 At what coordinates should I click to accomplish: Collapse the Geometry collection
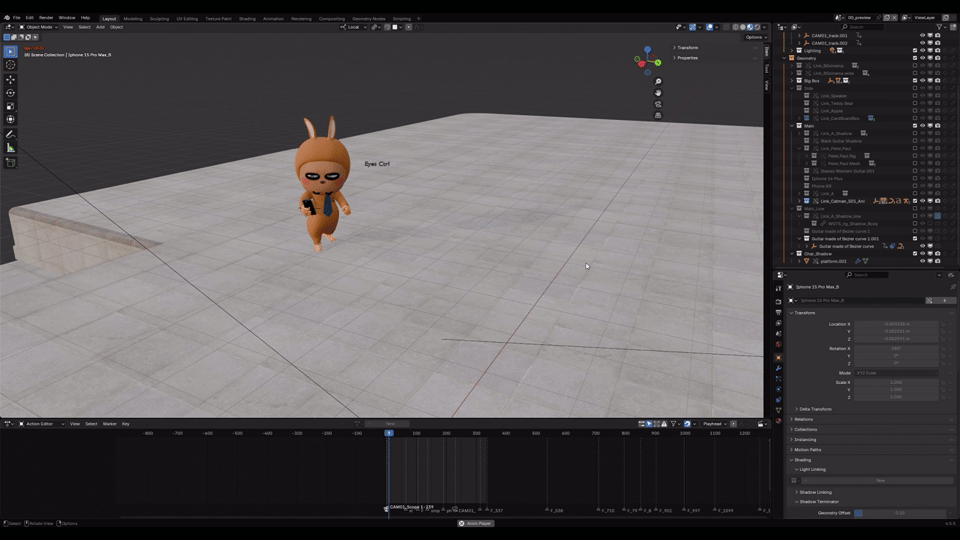click(784, 58)
